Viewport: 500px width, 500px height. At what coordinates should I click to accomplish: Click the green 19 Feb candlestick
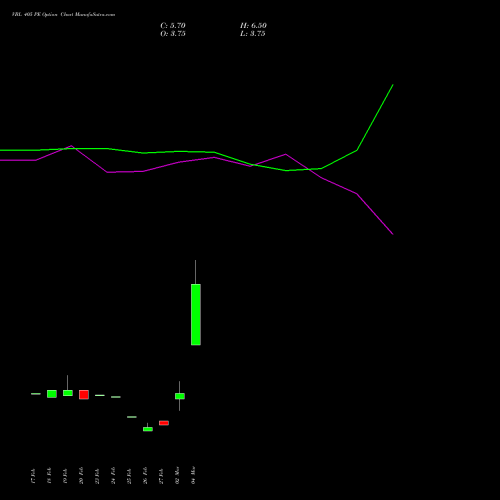pos(68,393)
